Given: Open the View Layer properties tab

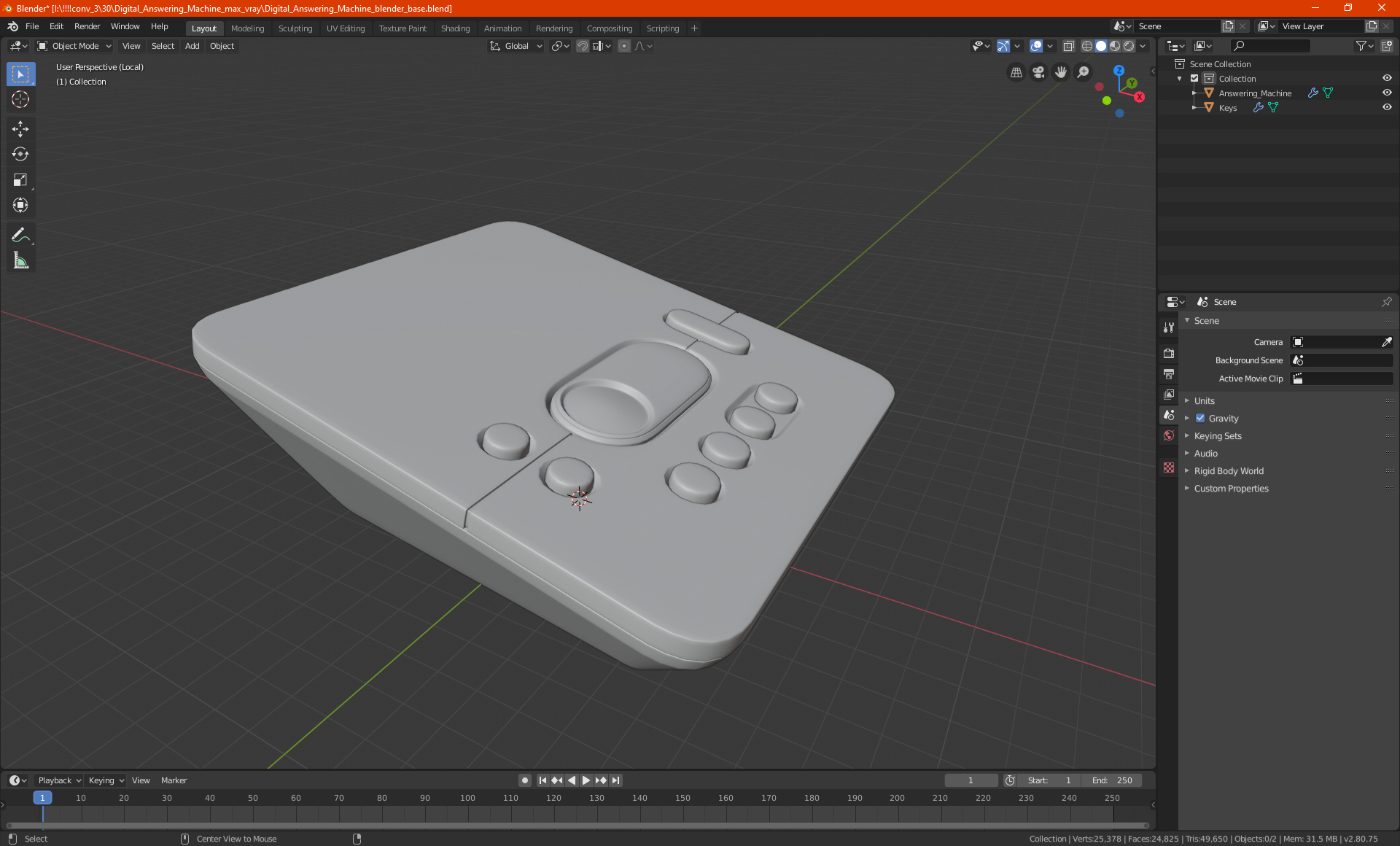Looking at the screenshot, I should point(1169,394).
